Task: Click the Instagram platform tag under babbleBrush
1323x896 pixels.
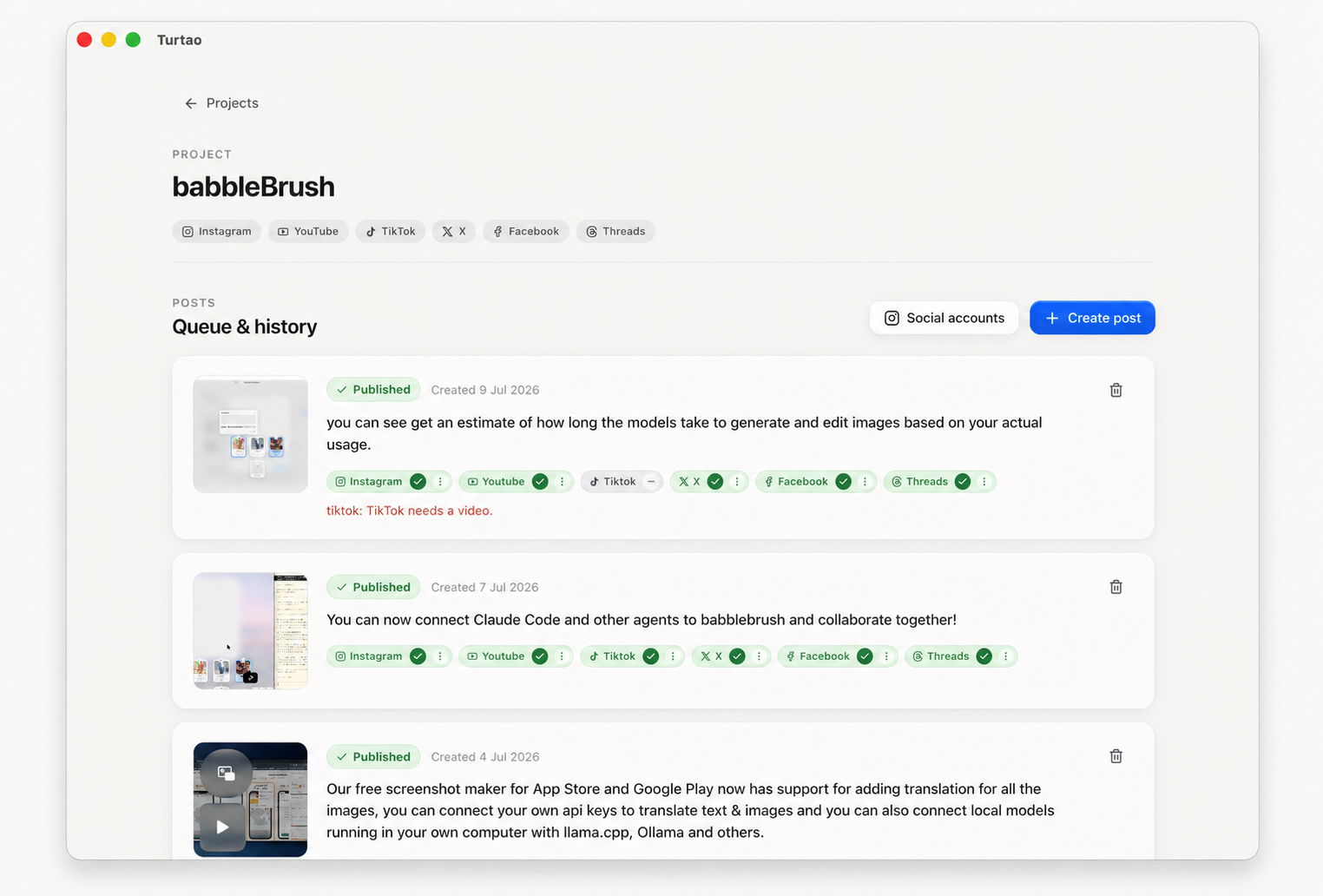Action: (x=217, y=232)
